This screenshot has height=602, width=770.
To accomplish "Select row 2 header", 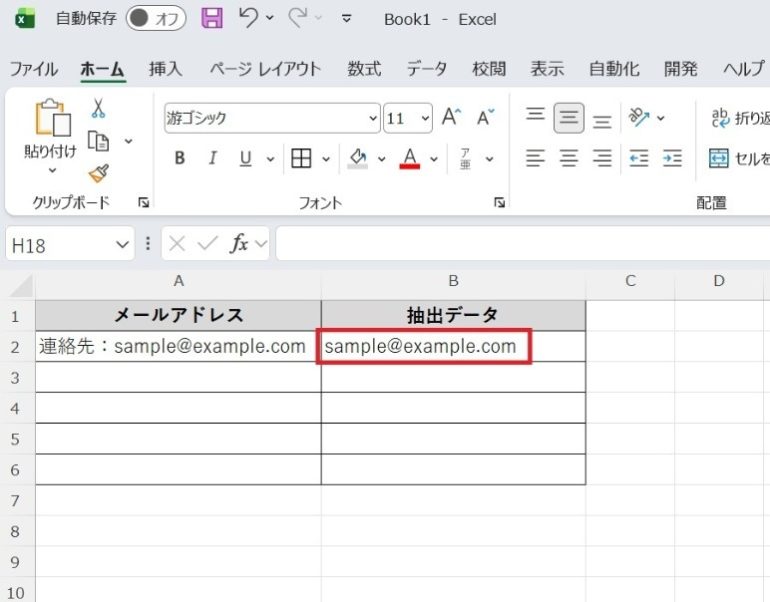I will (x=16, y=347).
